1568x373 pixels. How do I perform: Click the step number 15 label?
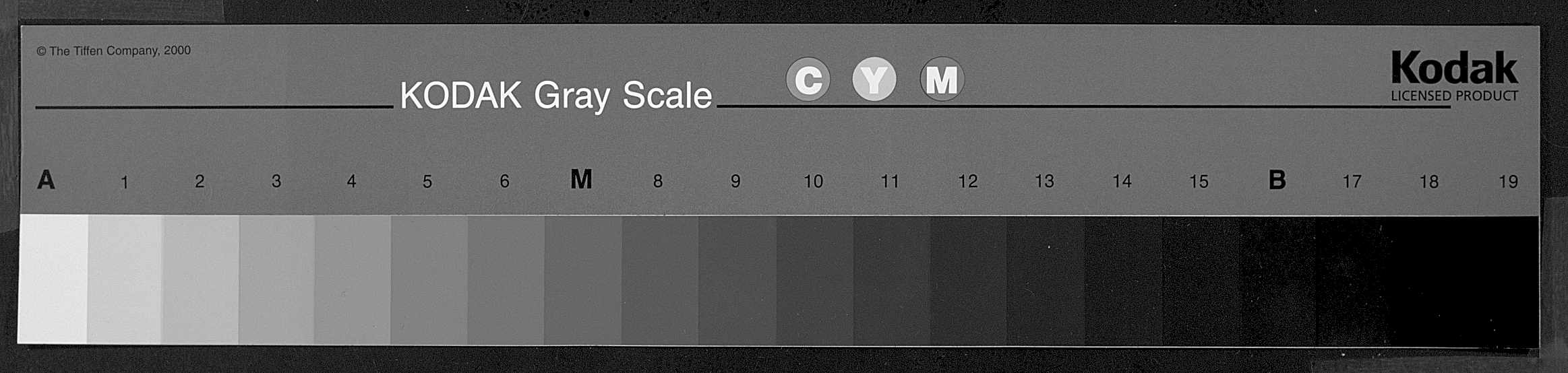1199,181
